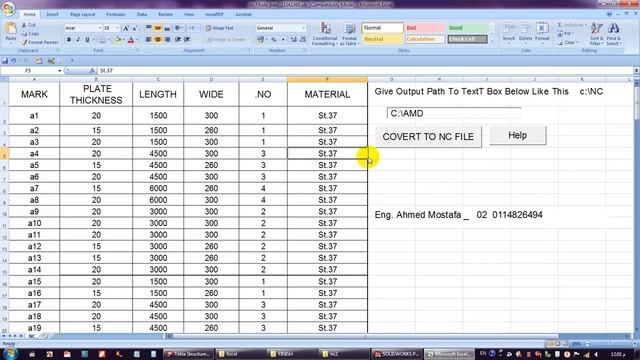This screenshot has width=640, height=360.
Task: Decrease the cell indent
Action: pyautogui.click(x=178, y=40)
